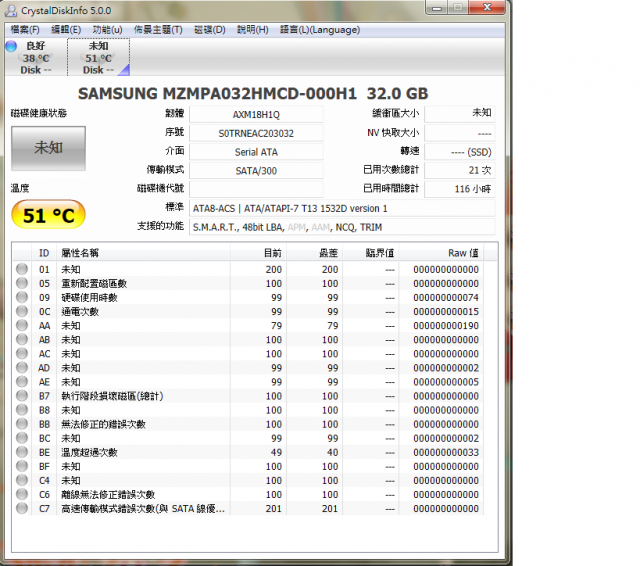Click raw value 000000000033

point(446,453)
